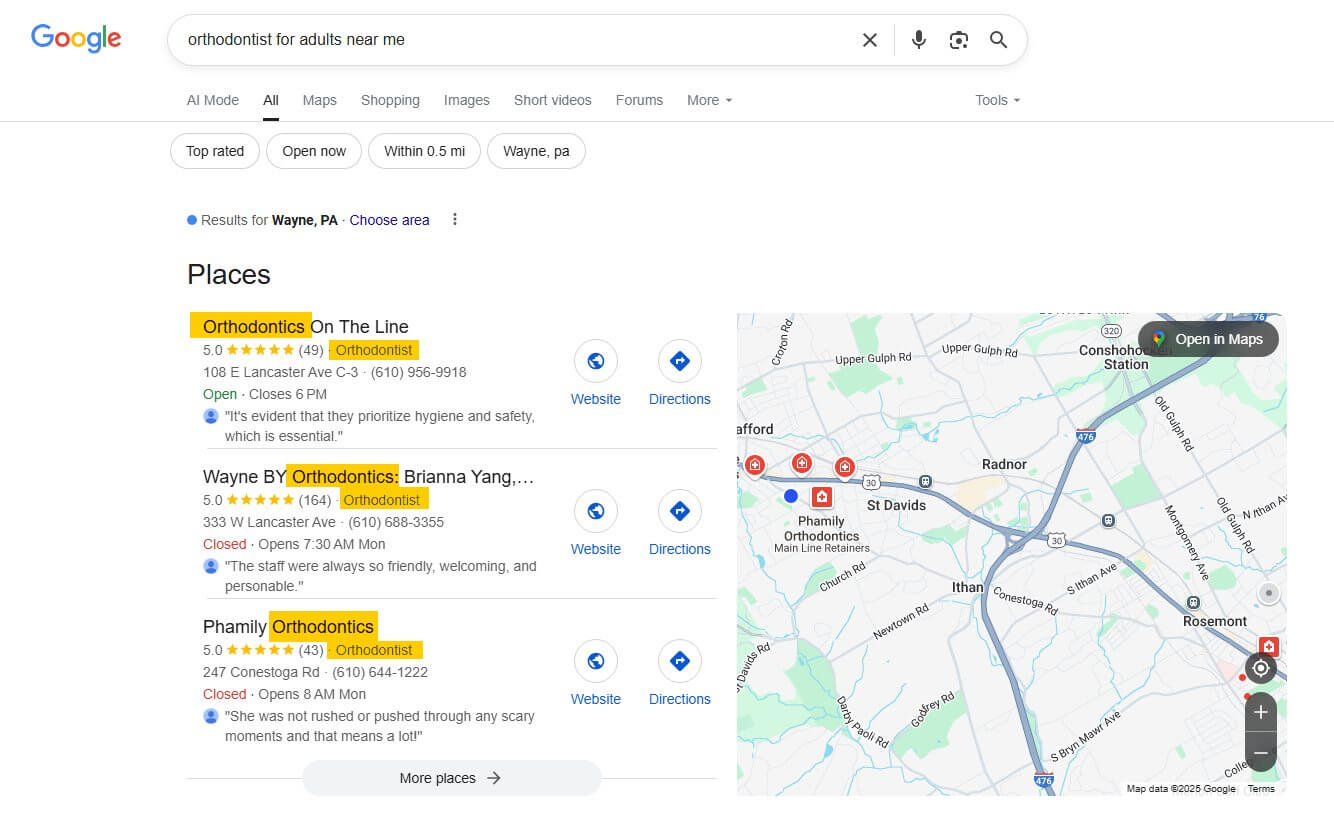1334x839 pixels.
Task: Clear the search box with X icon
Action: [870, 40]
